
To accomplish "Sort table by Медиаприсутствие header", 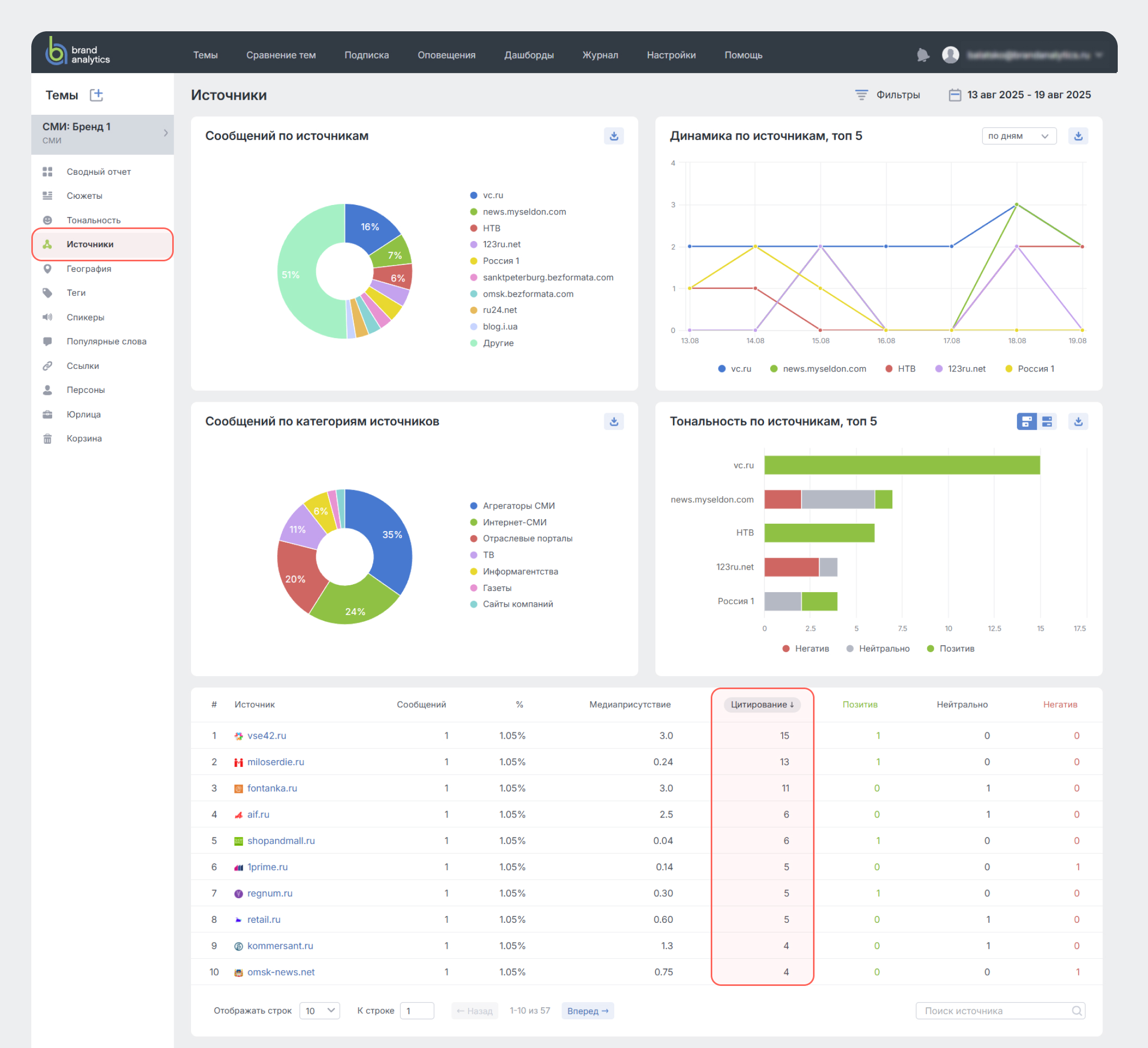I will pyautogui.click(x=630, y=705).
